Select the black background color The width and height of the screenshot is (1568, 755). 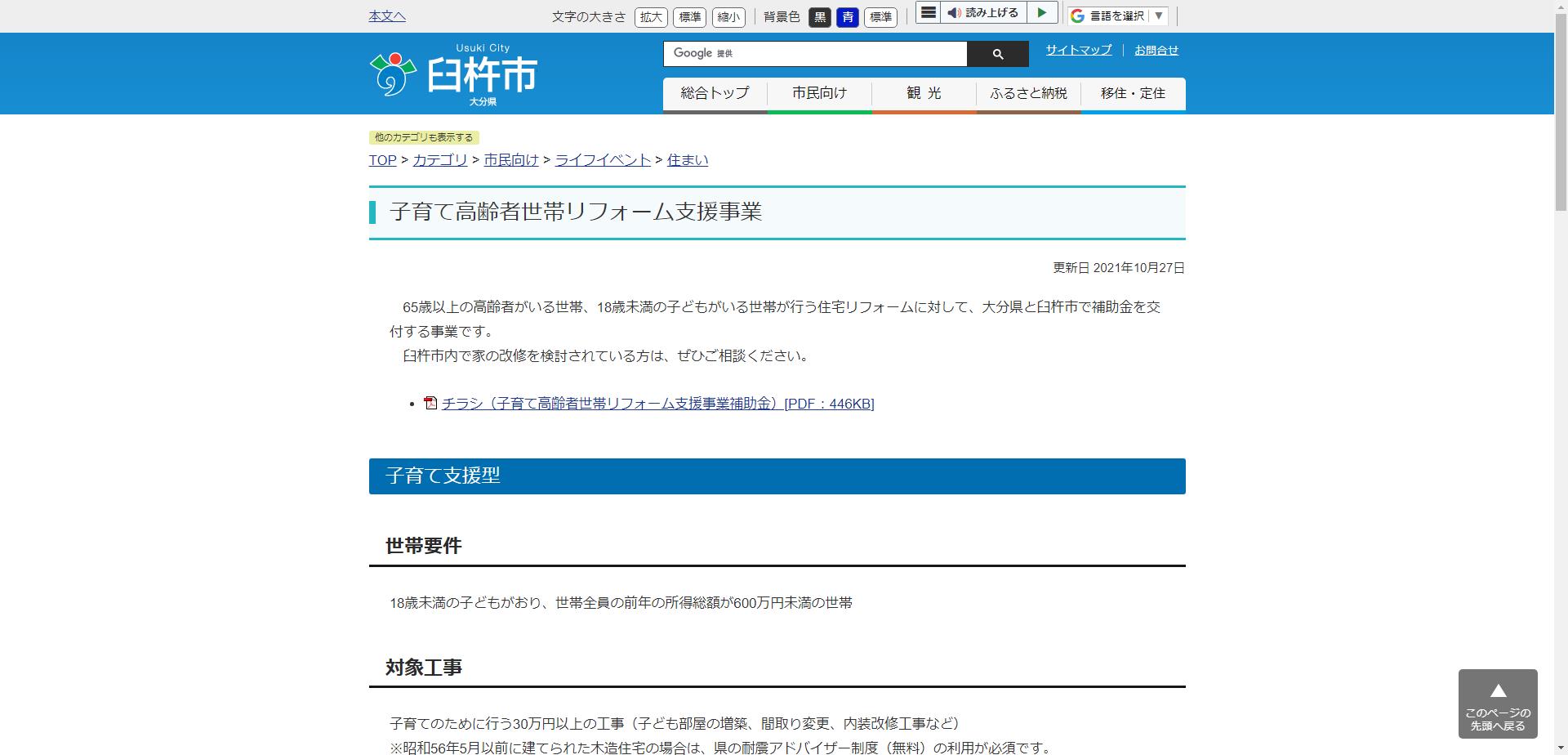(820, 17)
